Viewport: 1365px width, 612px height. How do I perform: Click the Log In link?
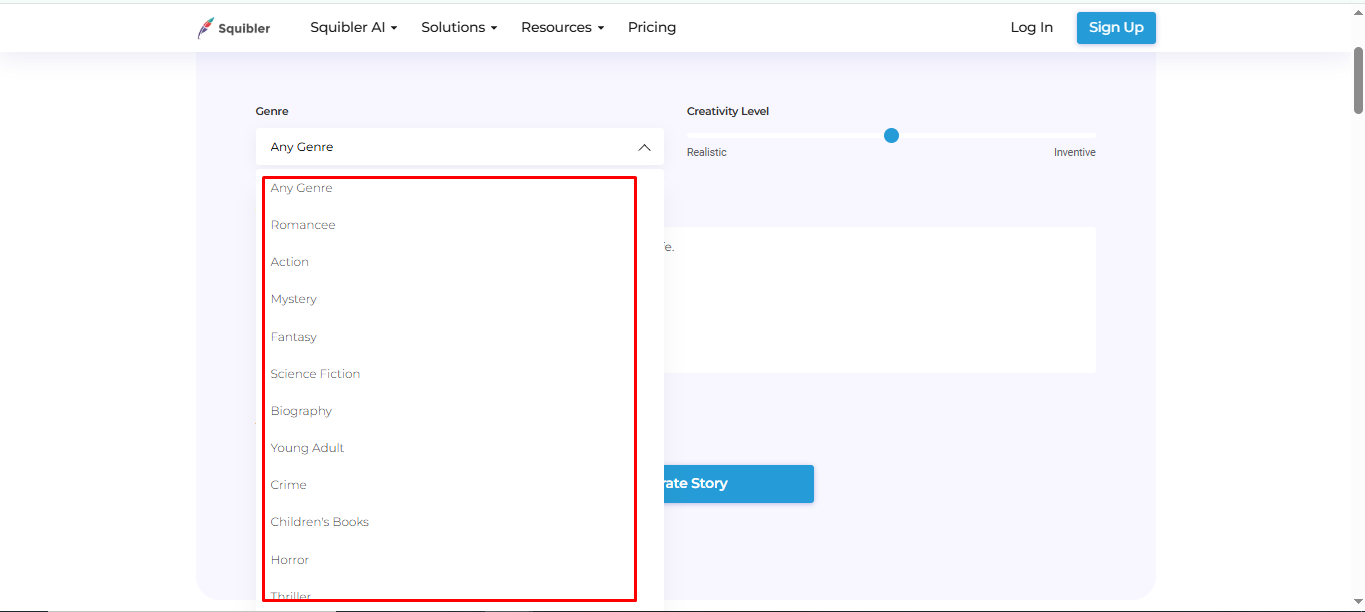coord(1031,27)
